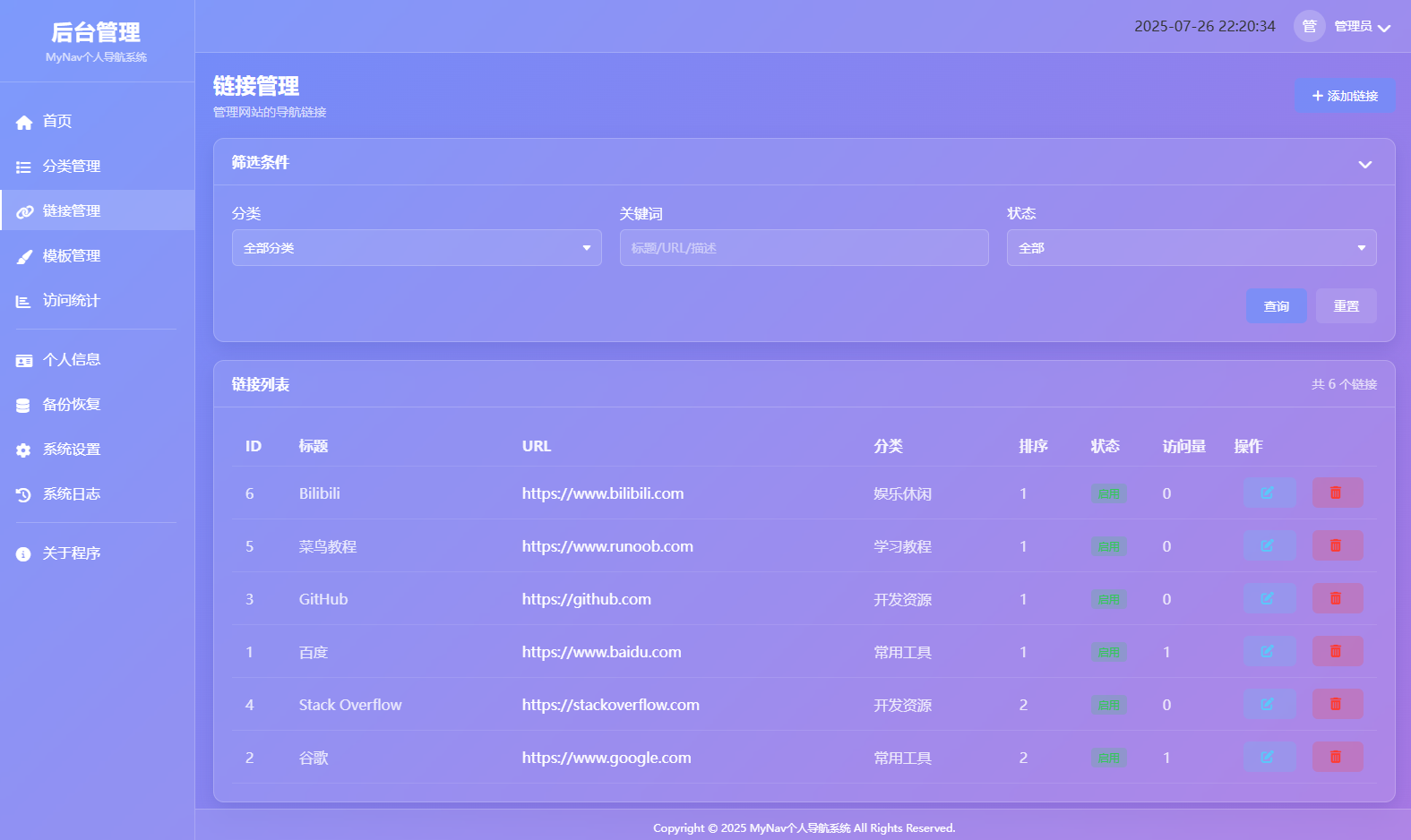Go to 访问统计 sidebar item
This screenshot has height=840, width=1411.
72,301
